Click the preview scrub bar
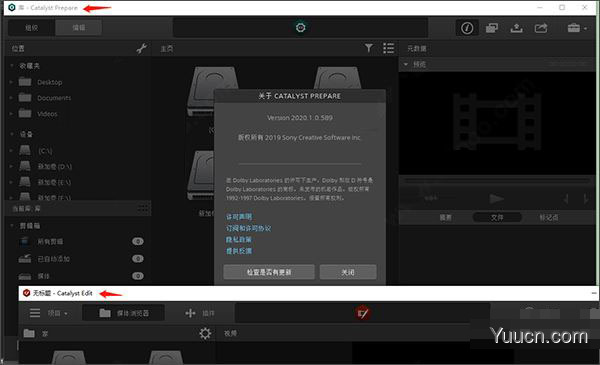The image size is (600, 365). tap(497, 180)
